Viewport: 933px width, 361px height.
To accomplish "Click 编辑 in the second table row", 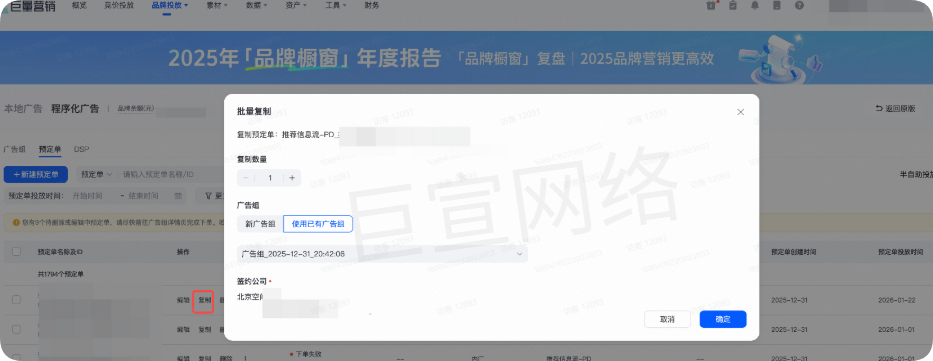I will [183, 329].
